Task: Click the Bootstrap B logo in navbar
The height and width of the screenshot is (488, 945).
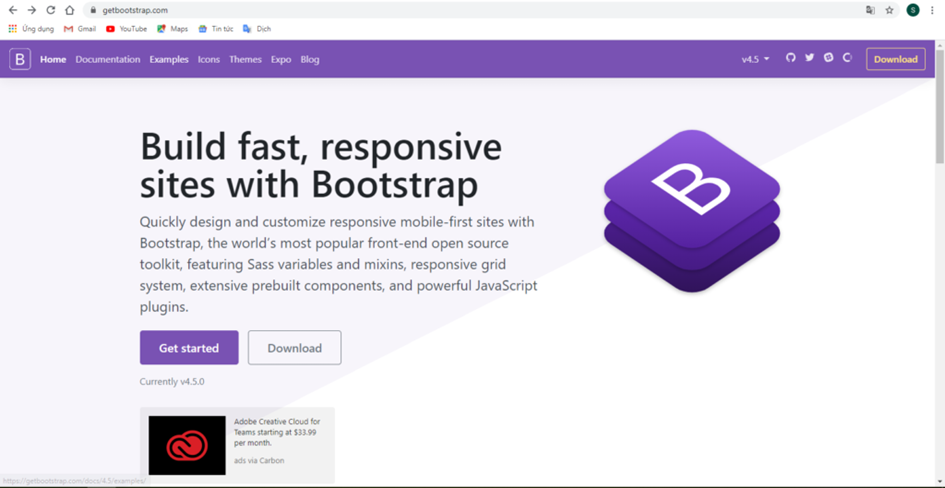Action: (20, 59)
